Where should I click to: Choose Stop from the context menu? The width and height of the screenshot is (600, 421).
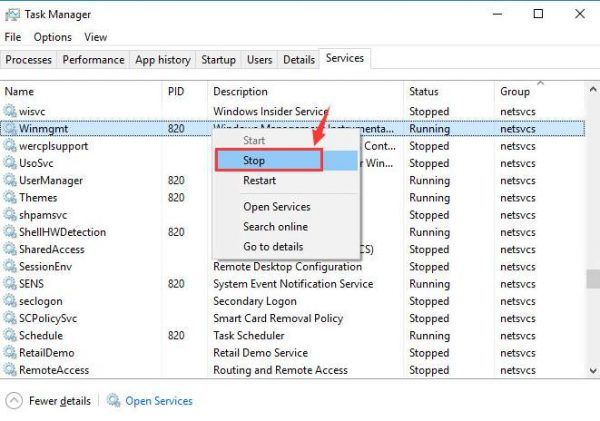point(254,160)
